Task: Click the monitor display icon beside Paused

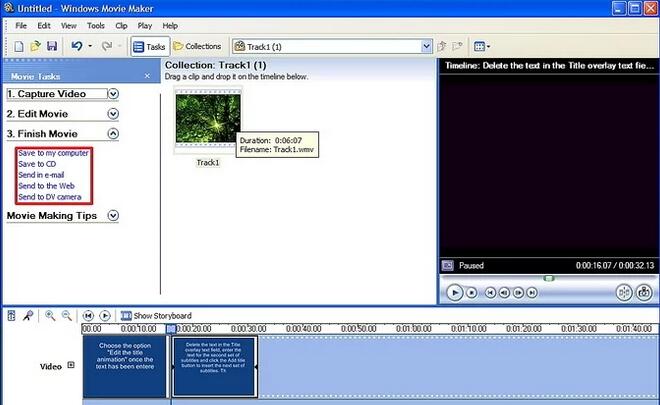Action: pyautogui.click(x=447, y=266)
